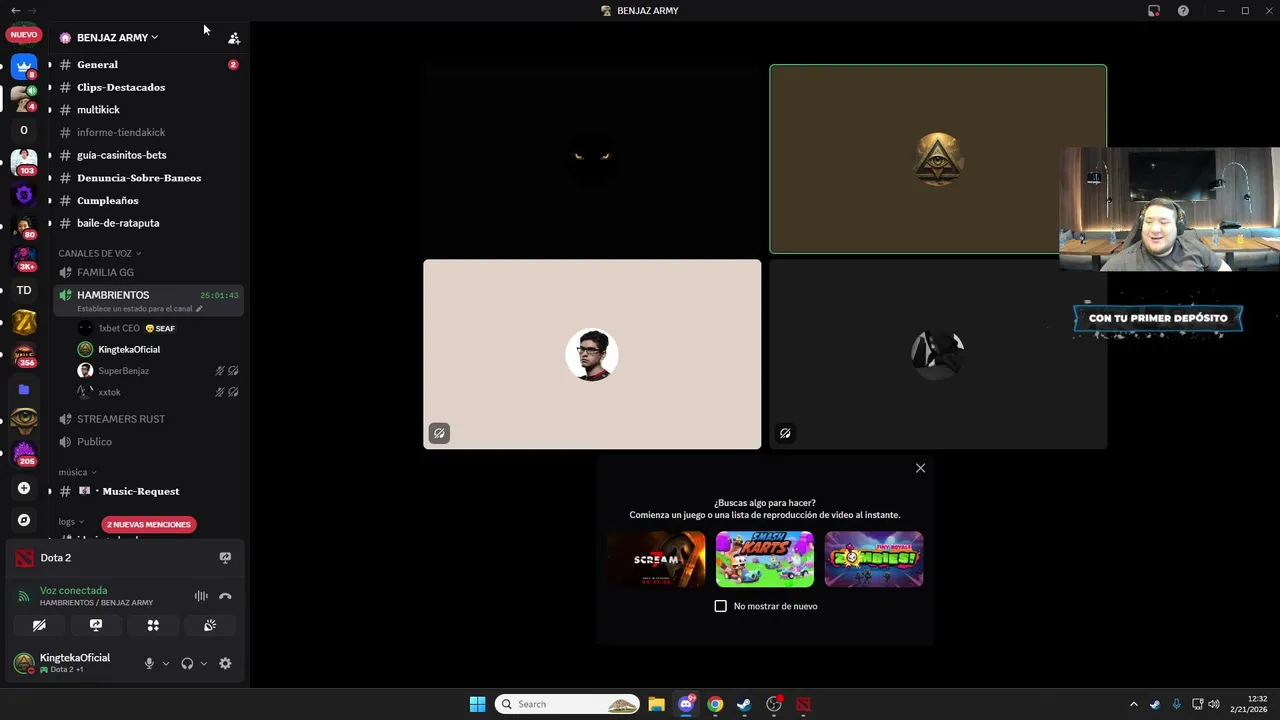Image resolution: width=1280 pixels, height=720 pixels.
Task: Open server with 356 notifications badge
Action: pyautogui.click(x=24, y=355)
